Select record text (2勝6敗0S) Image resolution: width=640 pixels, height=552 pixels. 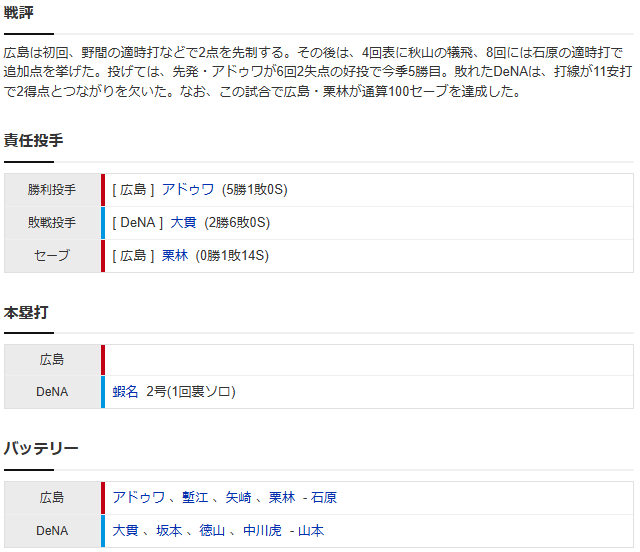coord(237,223)
